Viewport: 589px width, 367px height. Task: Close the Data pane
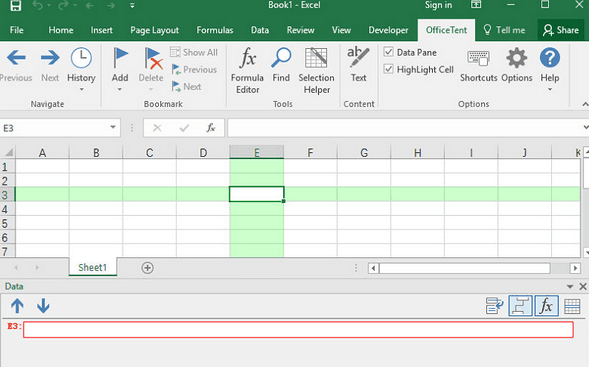[583, 287]
